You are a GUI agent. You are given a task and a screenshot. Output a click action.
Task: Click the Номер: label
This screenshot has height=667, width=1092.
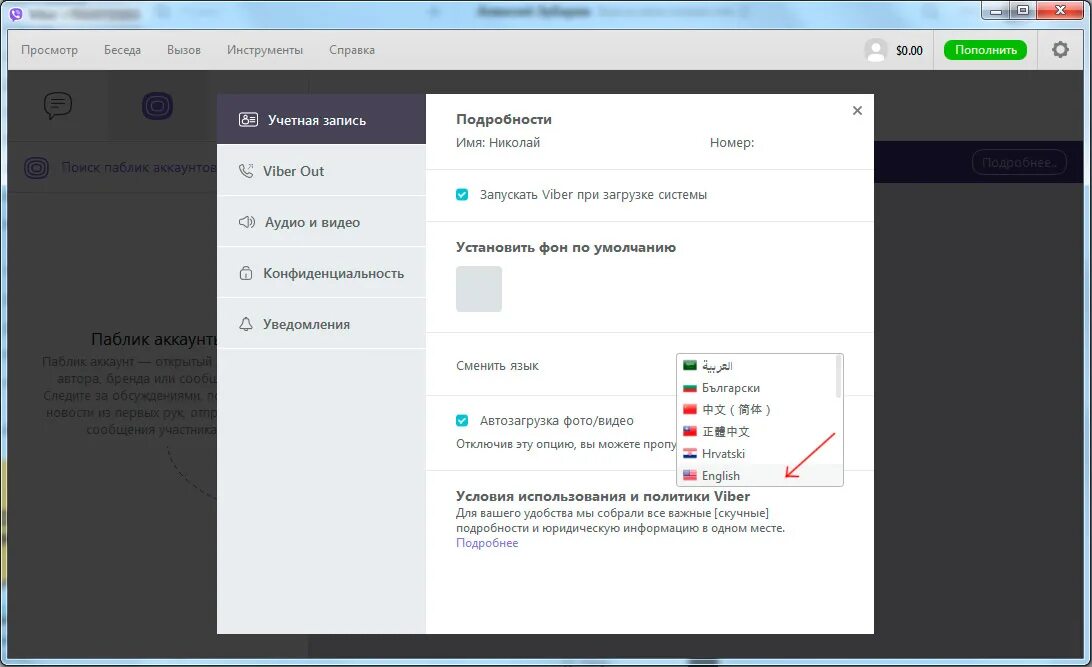pos(731,143)
